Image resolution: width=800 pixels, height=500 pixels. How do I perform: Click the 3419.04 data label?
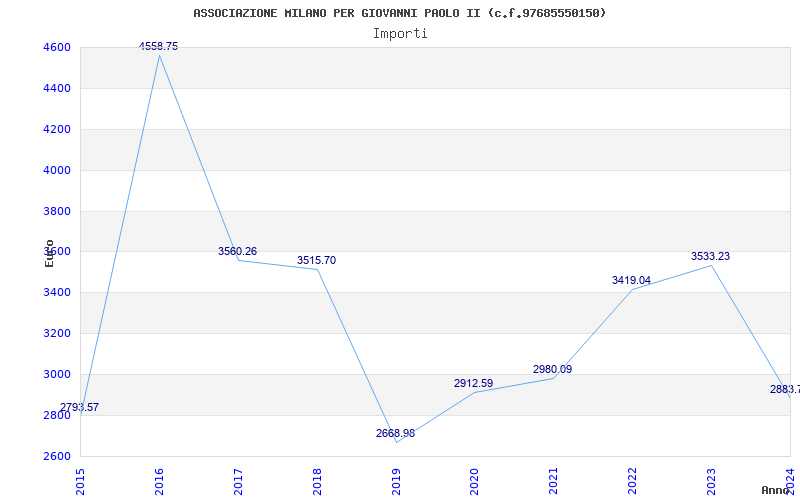coord(632,280)
